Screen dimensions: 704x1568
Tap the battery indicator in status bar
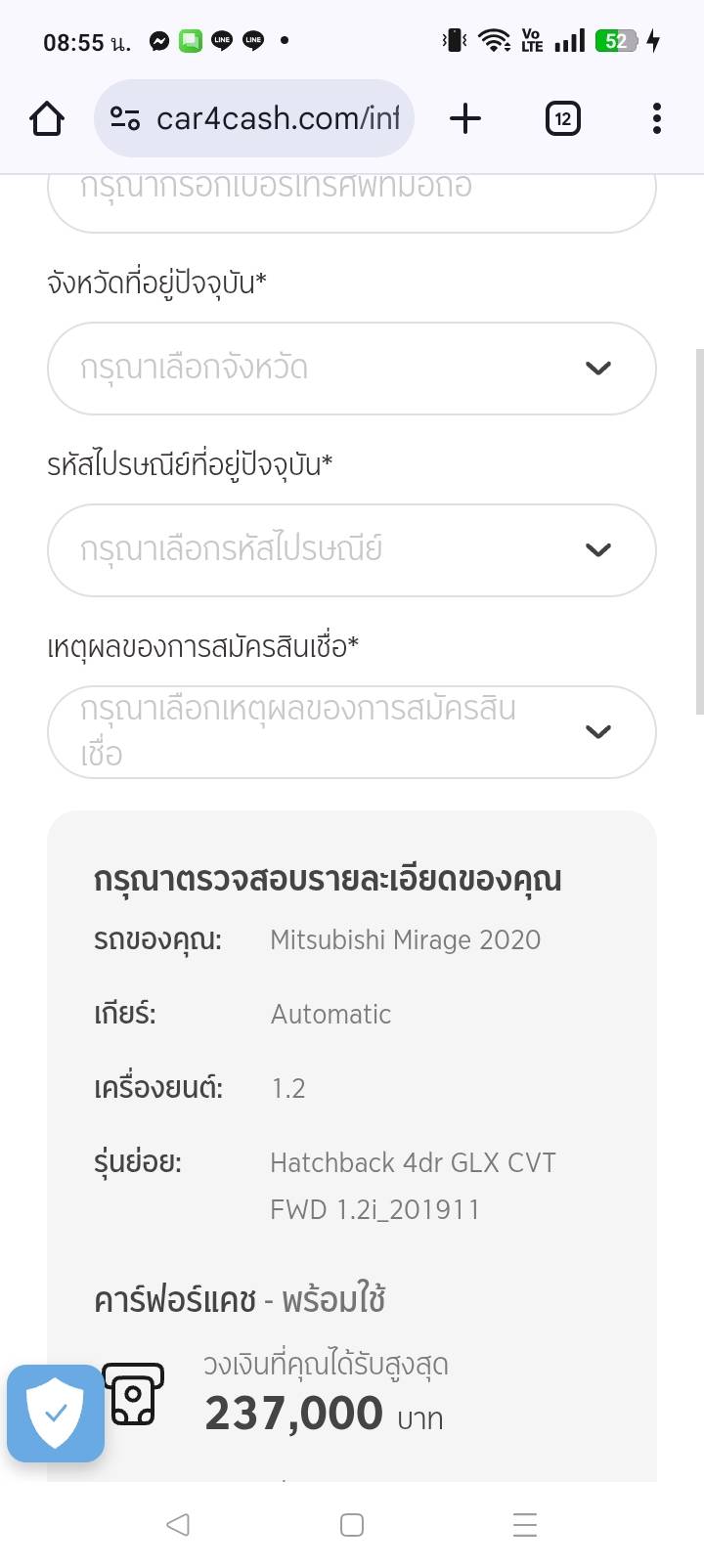(x=617, y=41)
